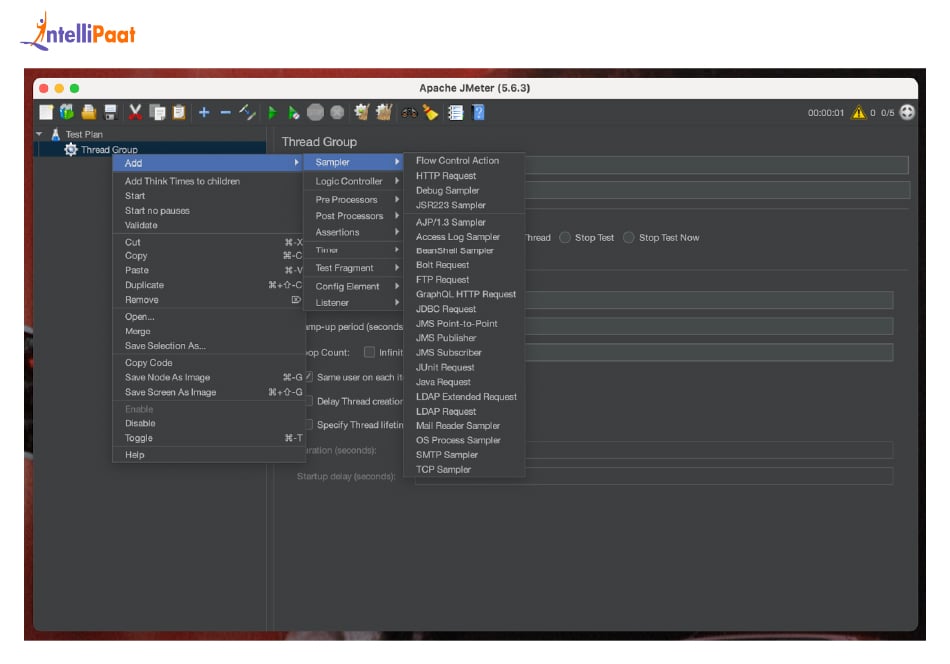This screenshot has width=950, height=664.
Task: Expand the Listener submenu
Action: point(353,302)
